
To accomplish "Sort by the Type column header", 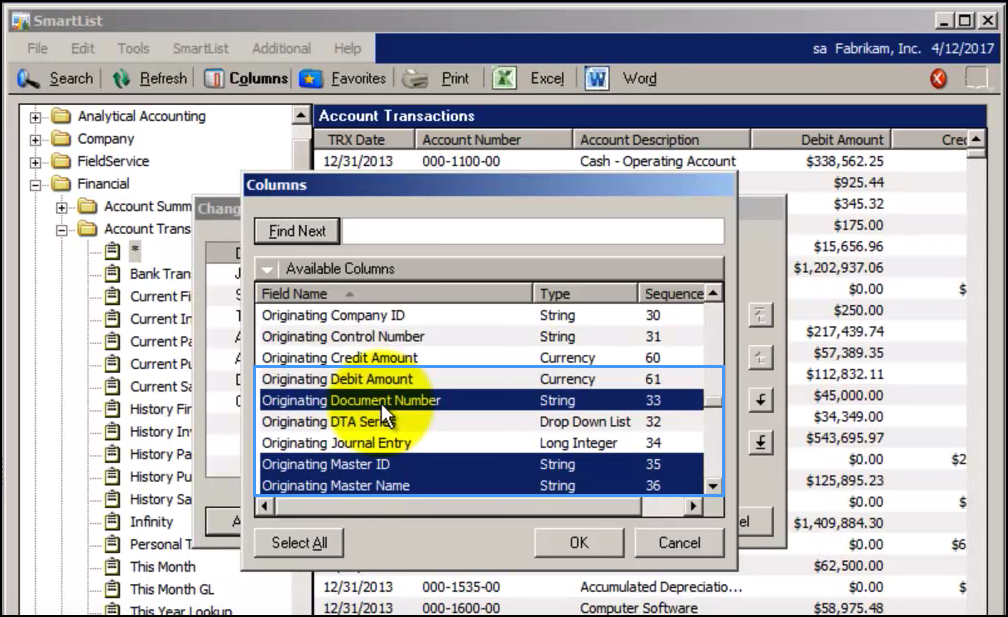I will [x=585, y=294].
